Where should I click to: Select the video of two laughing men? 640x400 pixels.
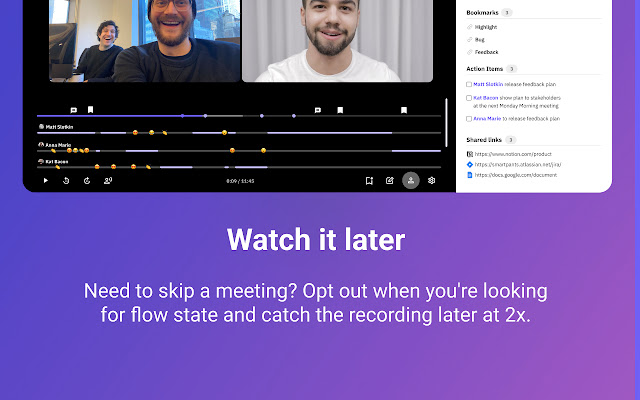click(x=144, y=41)
